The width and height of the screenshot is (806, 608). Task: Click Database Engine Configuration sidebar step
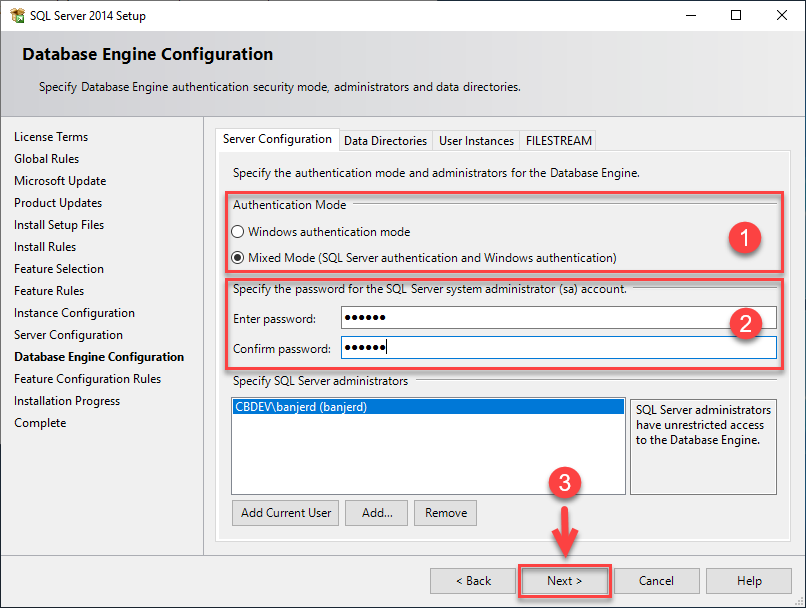click(x=99, y=357)
